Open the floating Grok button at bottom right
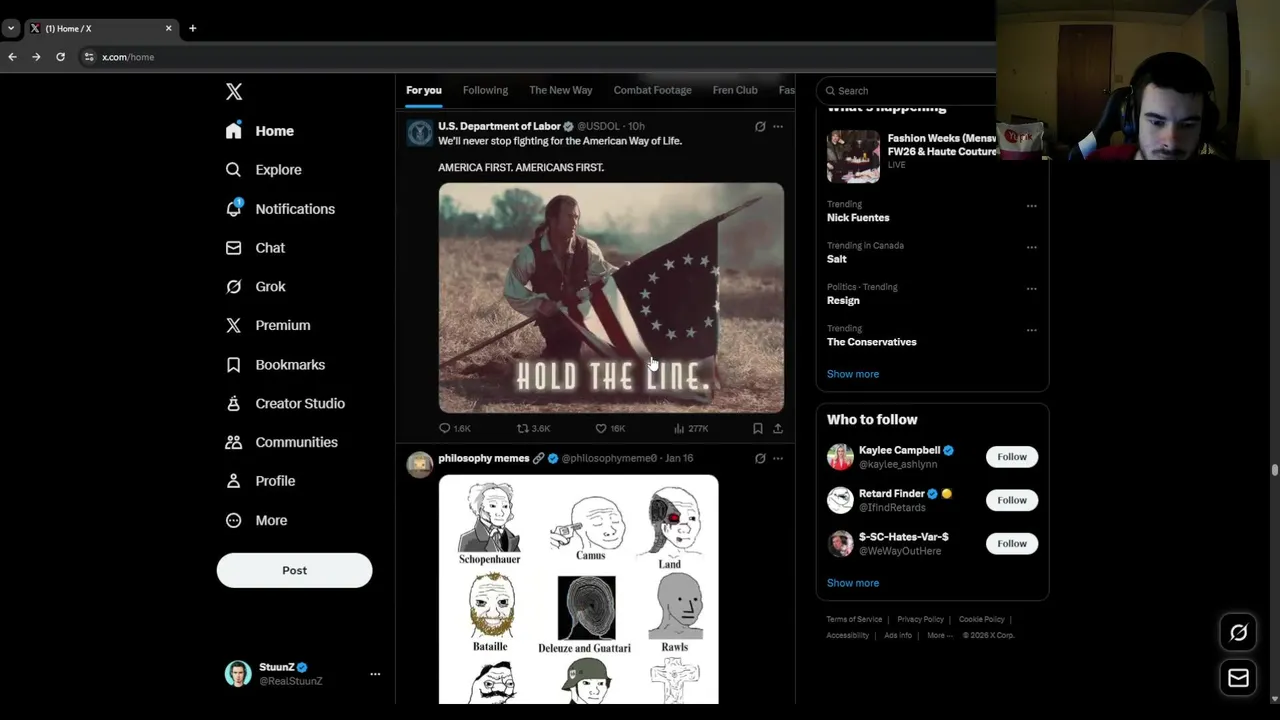This screenshot has height=720, width=1280. point(1238,632)
